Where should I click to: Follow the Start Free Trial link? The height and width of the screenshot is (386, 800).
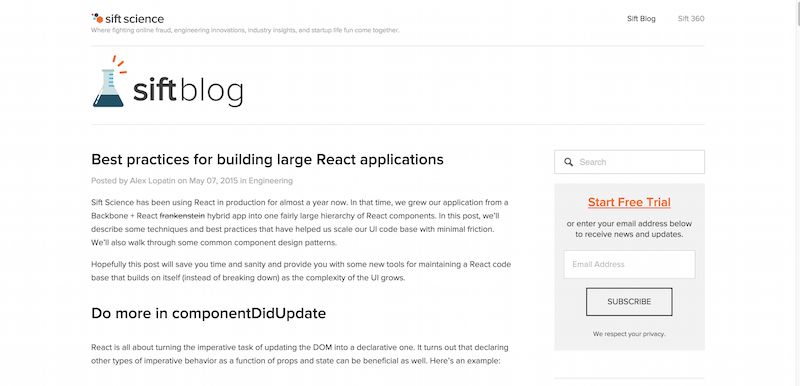click(629, 202)
